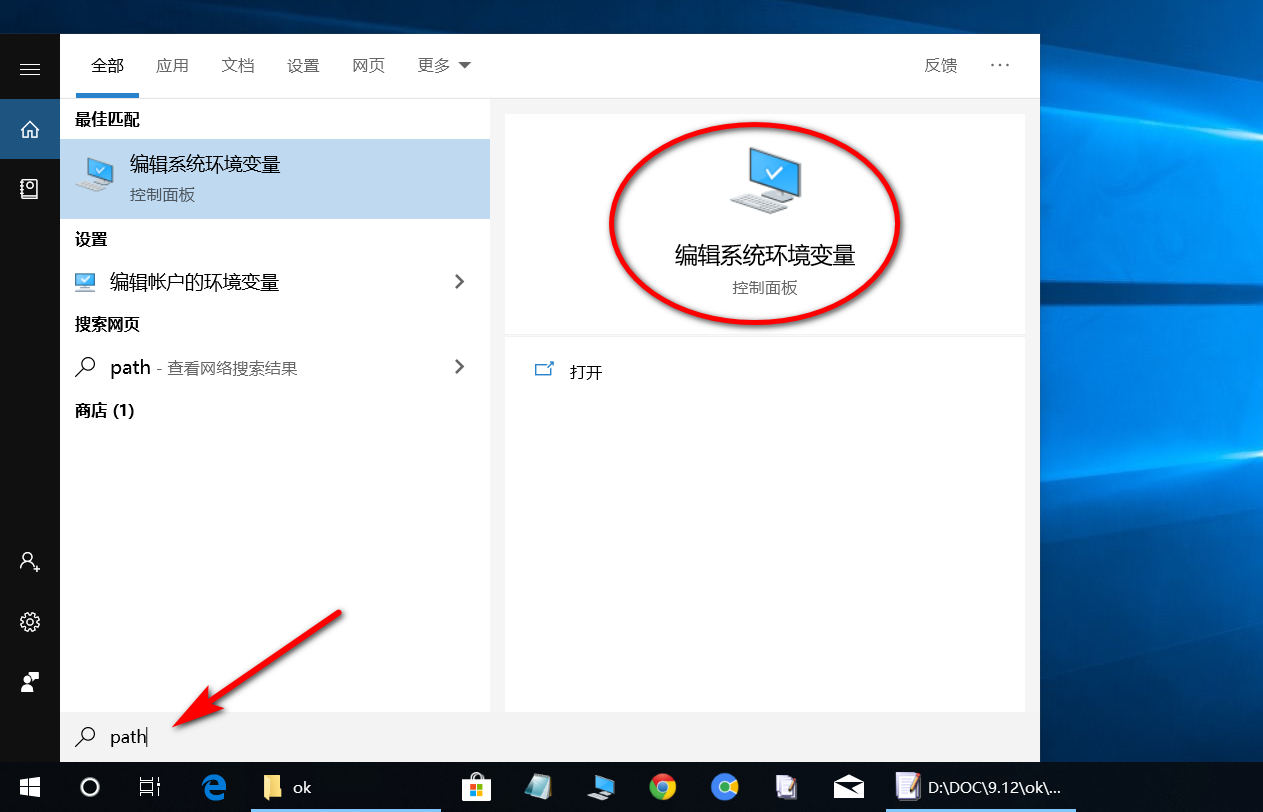Launch Google Chrome from taskbar
Viewport: 1263px width, 812px height.
[x=662, y=787]
